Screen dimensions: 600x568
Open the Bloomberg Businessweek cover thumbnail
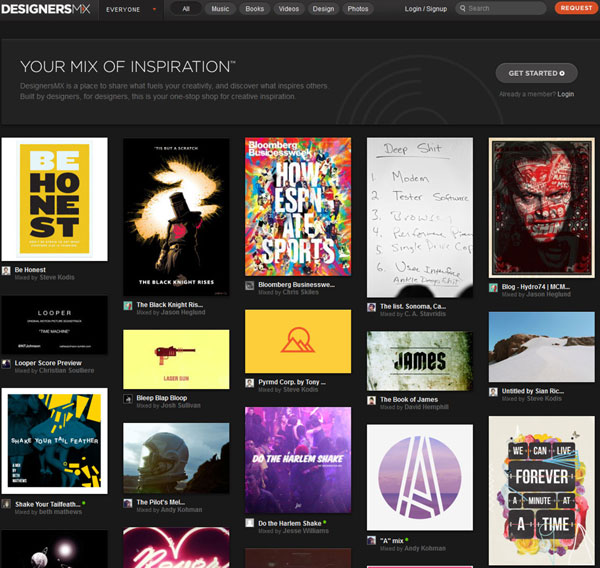[298, 207]
